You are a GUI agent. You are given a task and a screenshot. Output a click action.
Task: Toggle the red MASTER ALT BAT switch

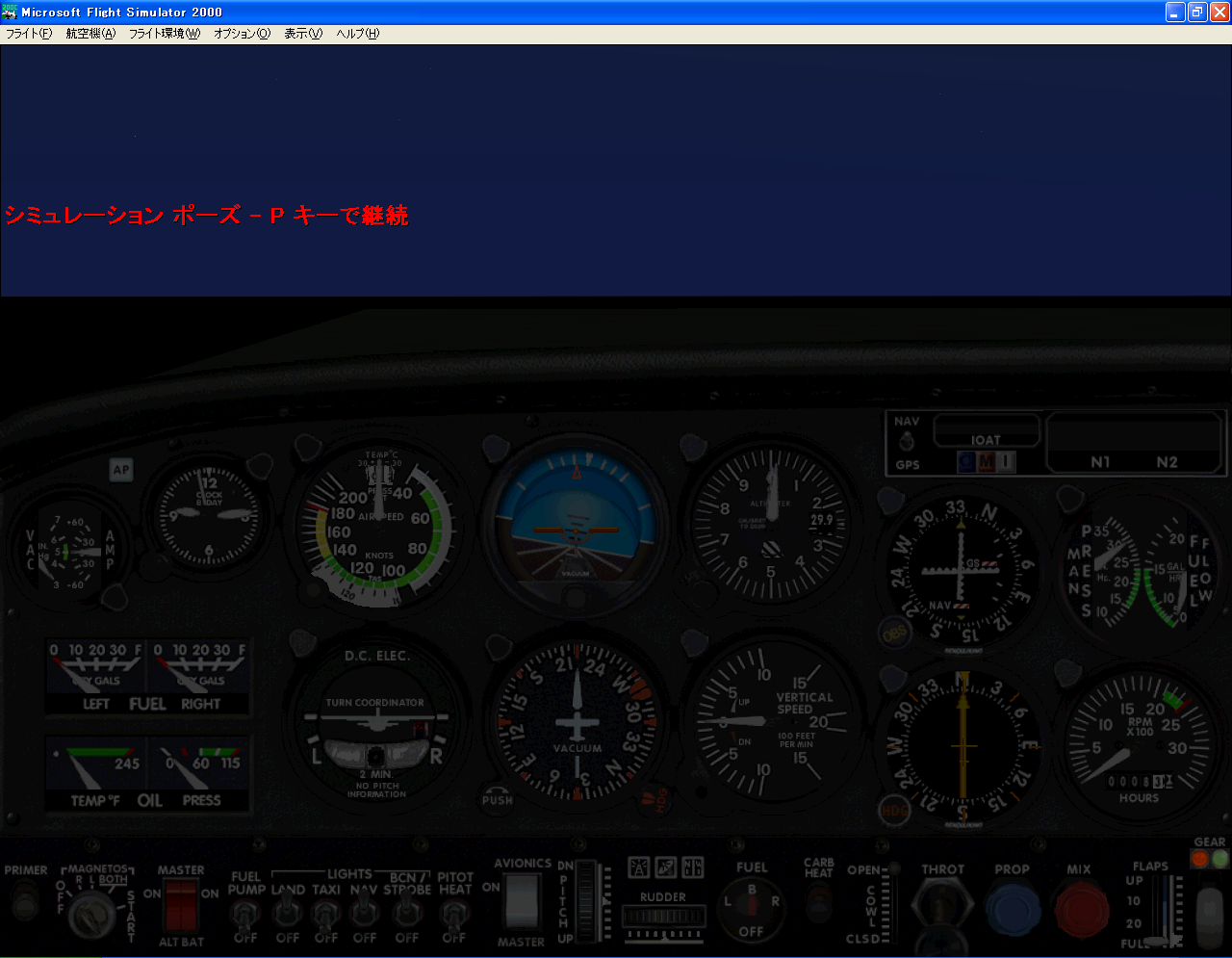[180, 905]
